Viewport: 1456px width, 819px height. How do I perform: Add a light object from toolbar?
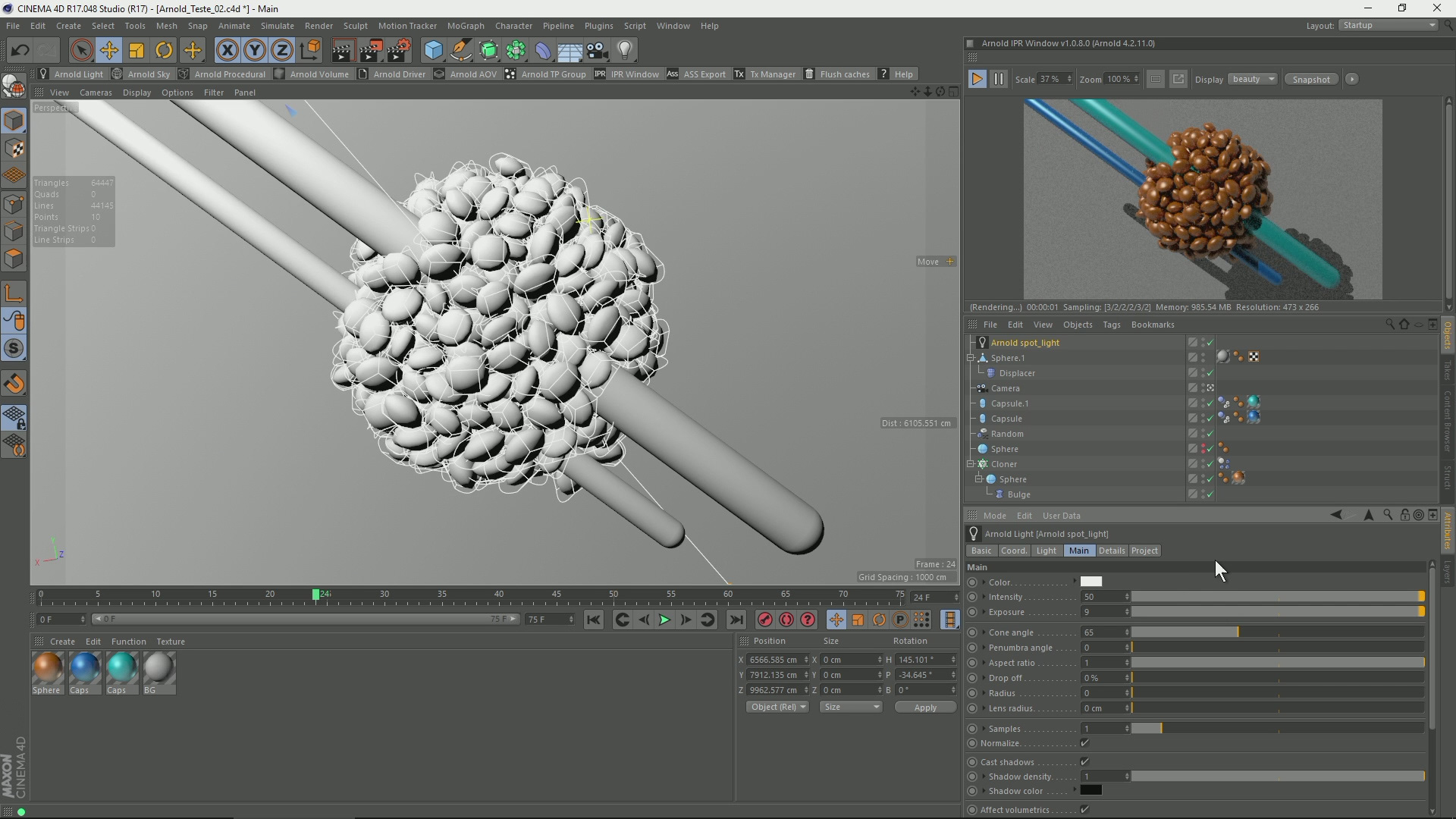[x=625, y=51]
